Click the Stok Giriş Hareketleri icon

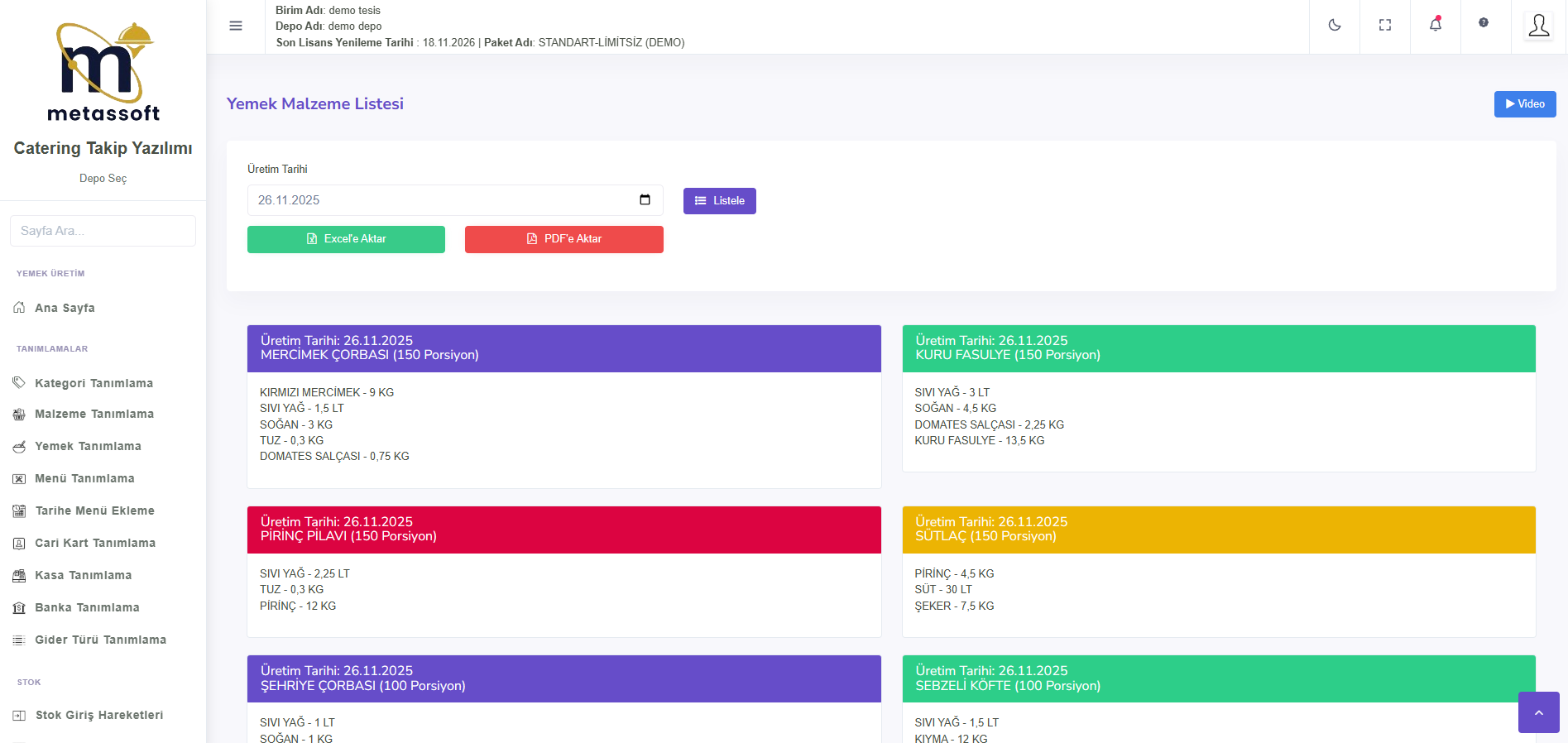pos(19,716)
